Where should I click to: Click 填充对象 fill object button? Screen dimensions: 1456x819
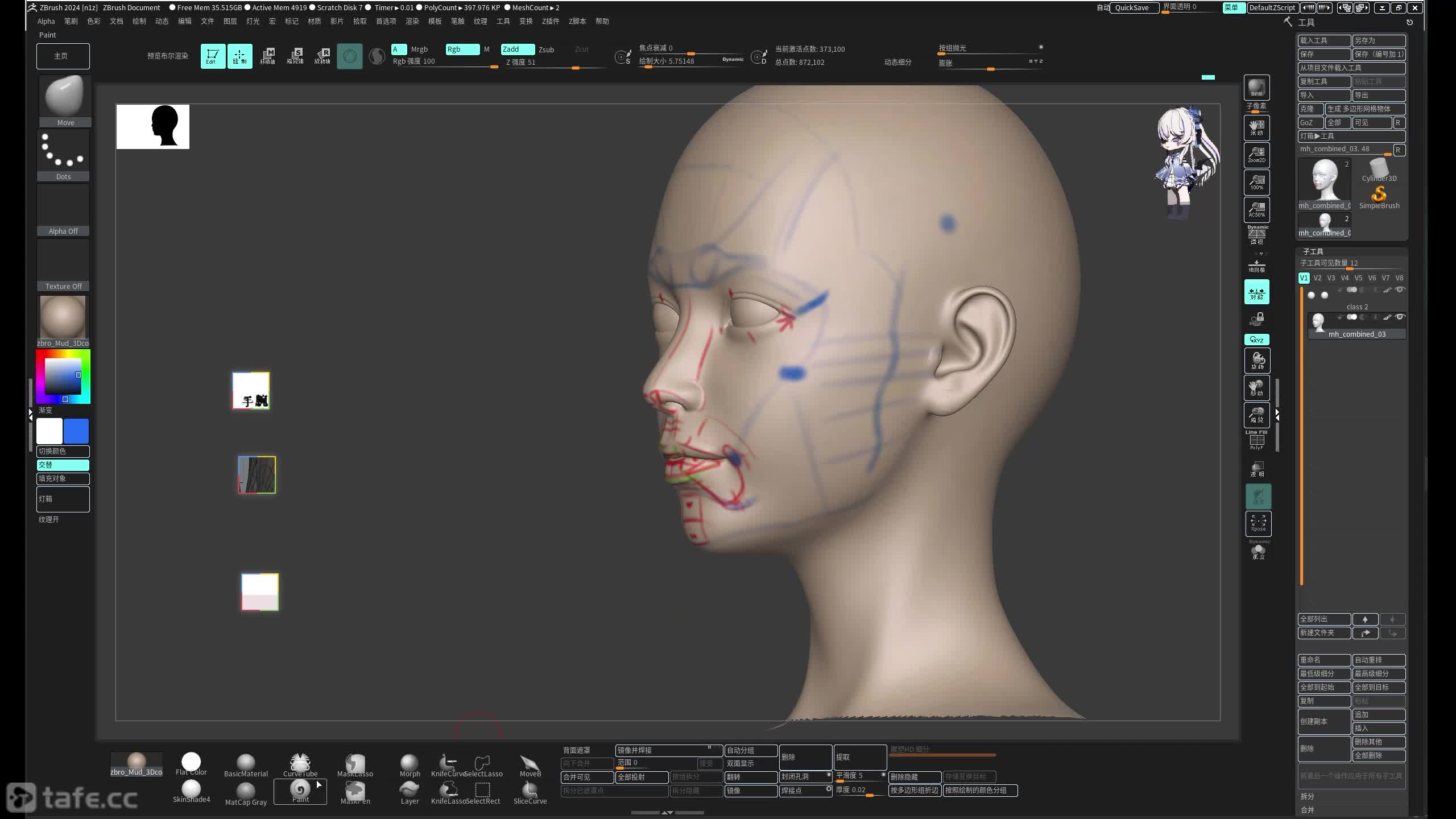tap(63, 478)
